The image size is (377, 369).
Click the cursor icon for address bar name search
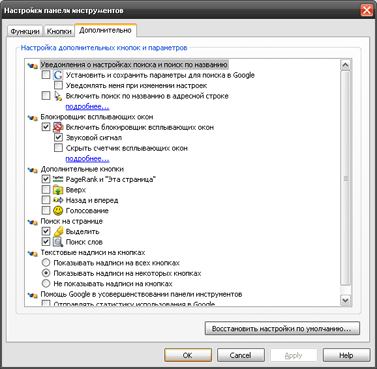pos(58,96)
